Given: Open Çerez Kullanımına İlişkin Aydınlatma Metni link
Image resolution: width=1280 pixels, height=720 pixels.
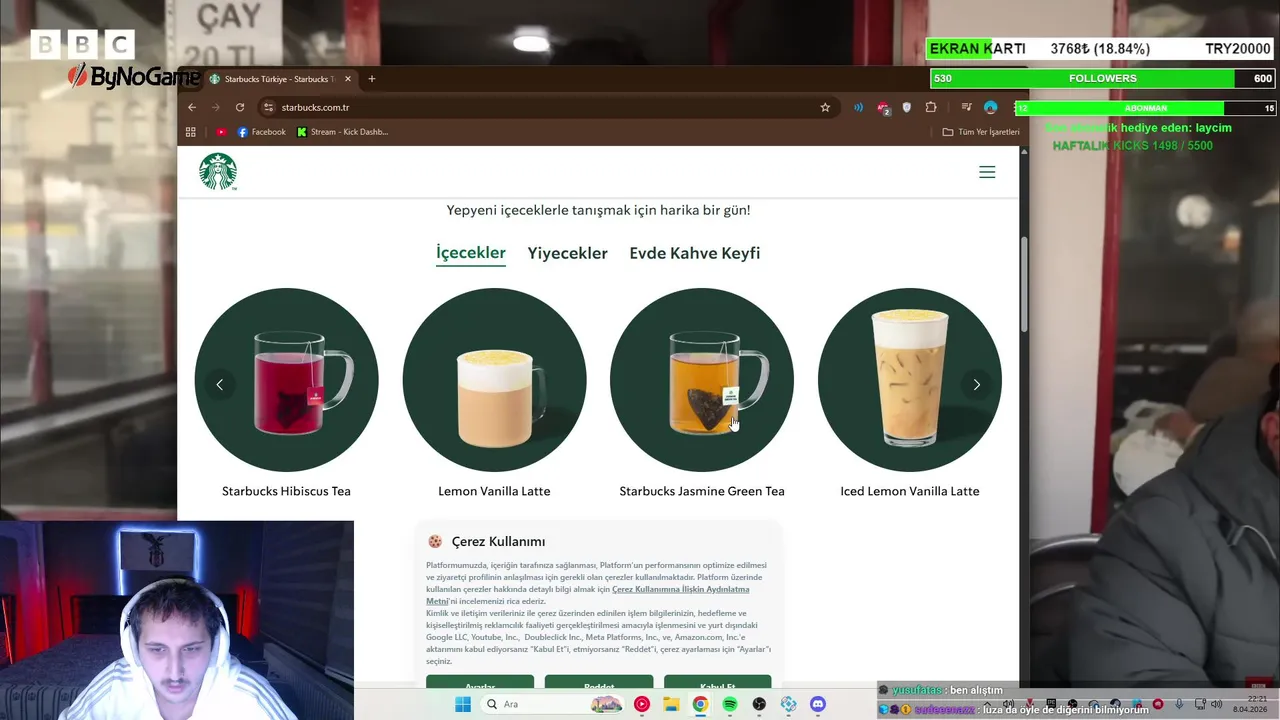Looking at the screenshot, I should [680, 589].
